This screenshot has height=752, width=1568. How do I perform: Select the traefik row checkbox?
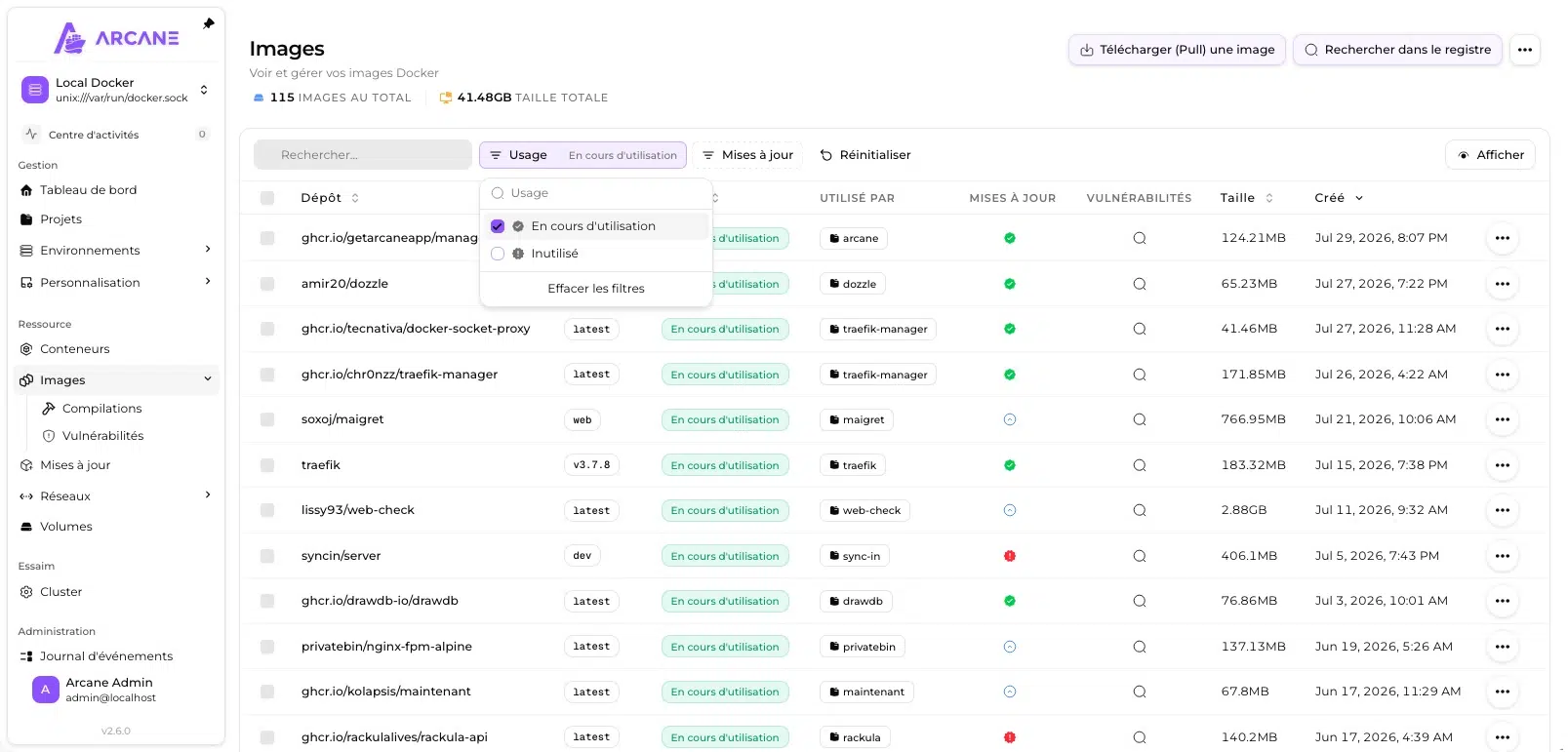267,465
